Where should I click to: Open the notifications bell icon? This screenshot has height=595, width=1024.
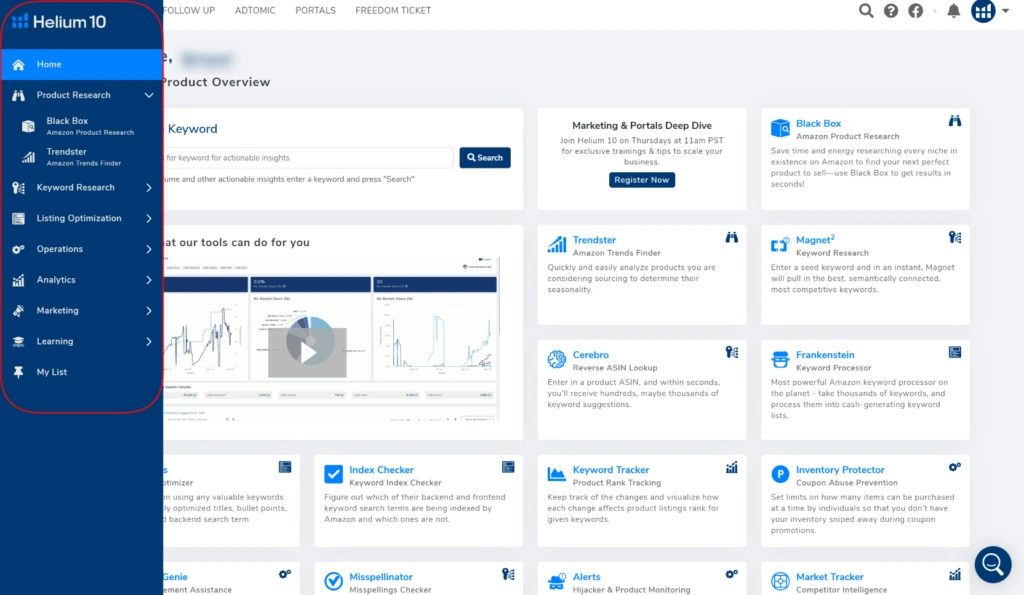(953, 10)
